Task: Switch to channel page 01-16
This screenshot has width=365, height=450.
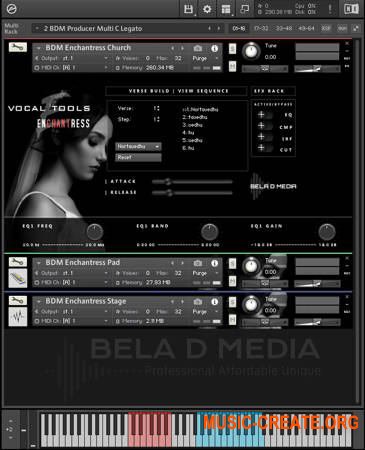Action: pyautogui.click(x=239, y=28)
